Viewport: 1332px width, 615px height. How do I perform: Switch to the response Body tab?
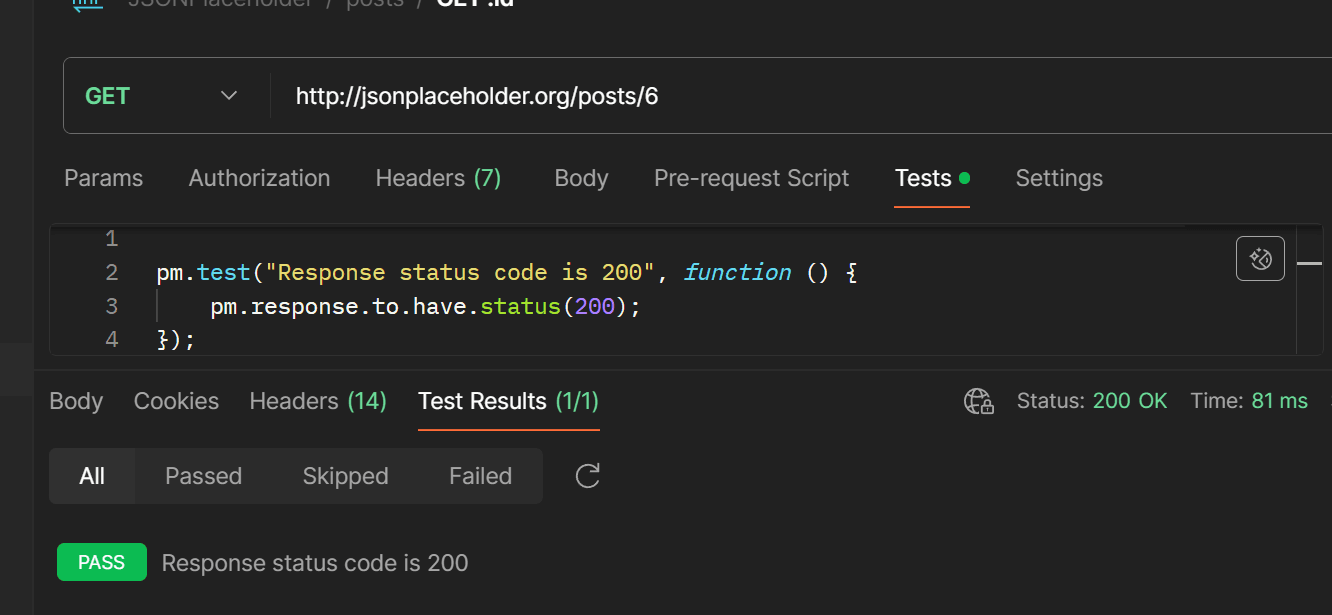pyautogui.click(x=76, y=401)
